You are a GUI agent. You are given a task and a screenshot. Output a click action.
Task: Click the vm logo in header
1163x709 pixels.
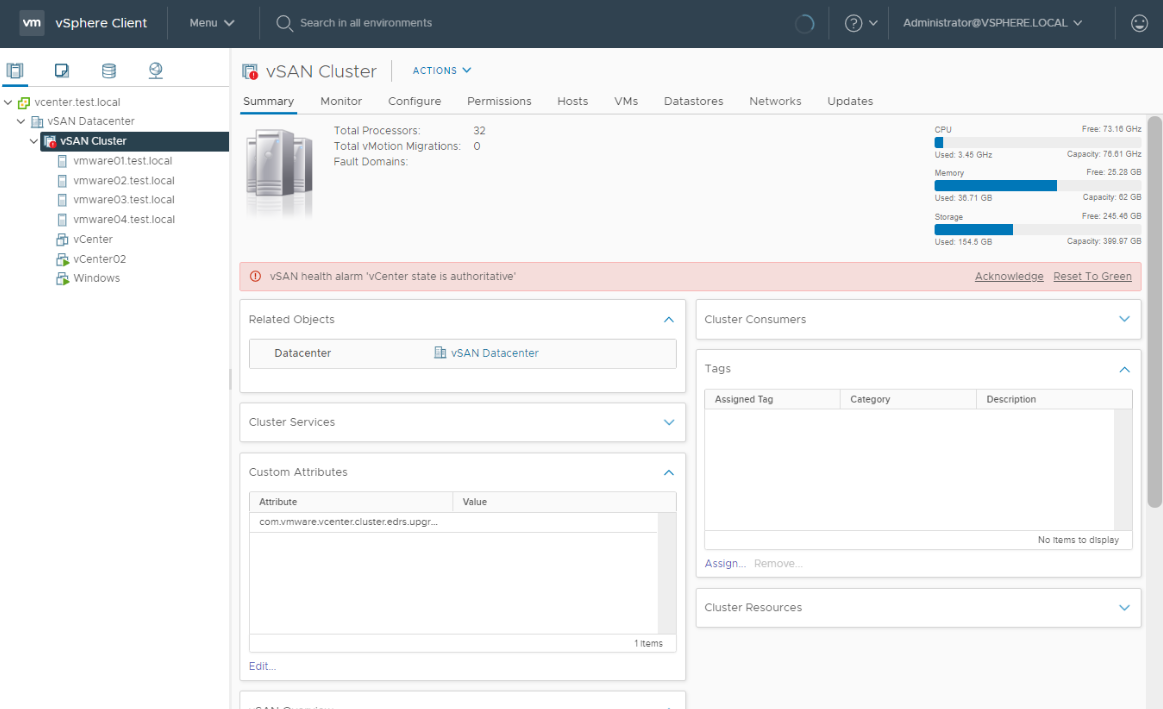point(32,22)
